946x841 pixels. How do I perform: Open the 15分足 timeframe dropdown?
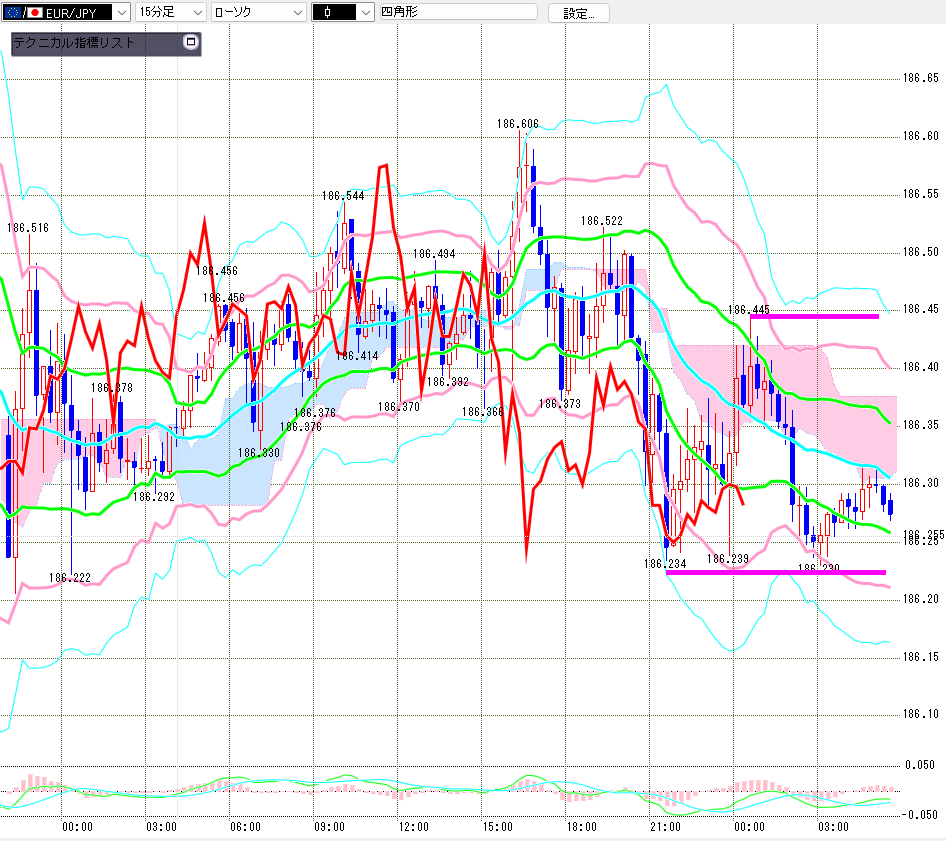[171, 12]
